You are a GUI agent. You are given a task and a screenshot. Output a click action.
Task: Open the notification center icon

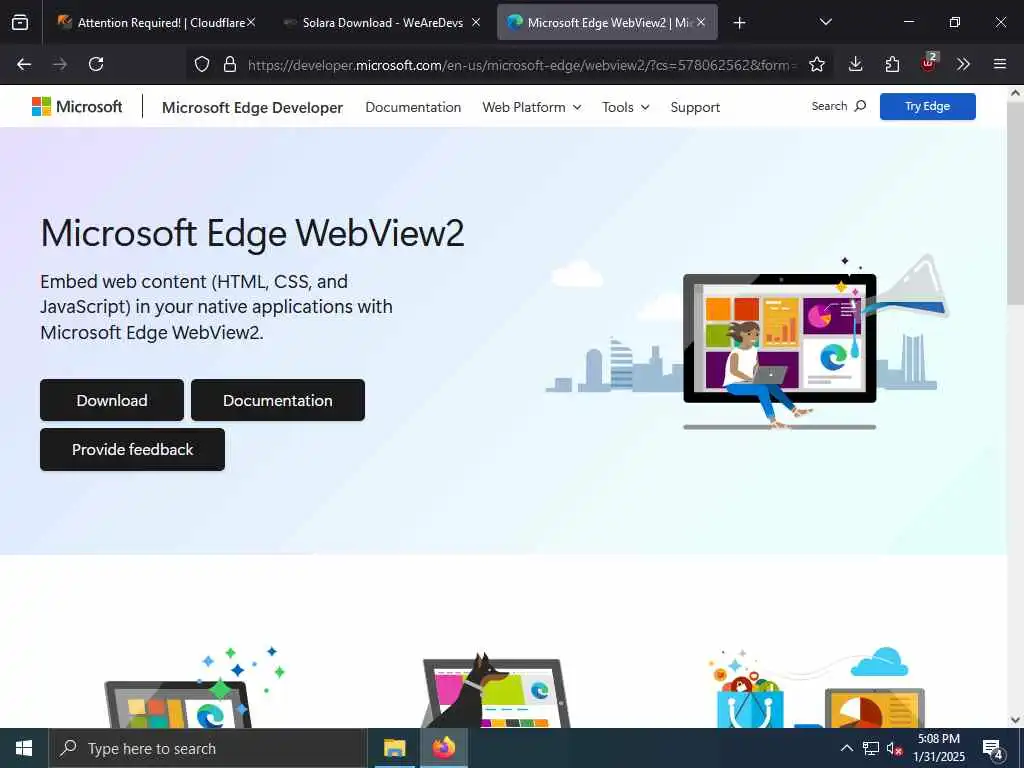(x=993, y=748)
